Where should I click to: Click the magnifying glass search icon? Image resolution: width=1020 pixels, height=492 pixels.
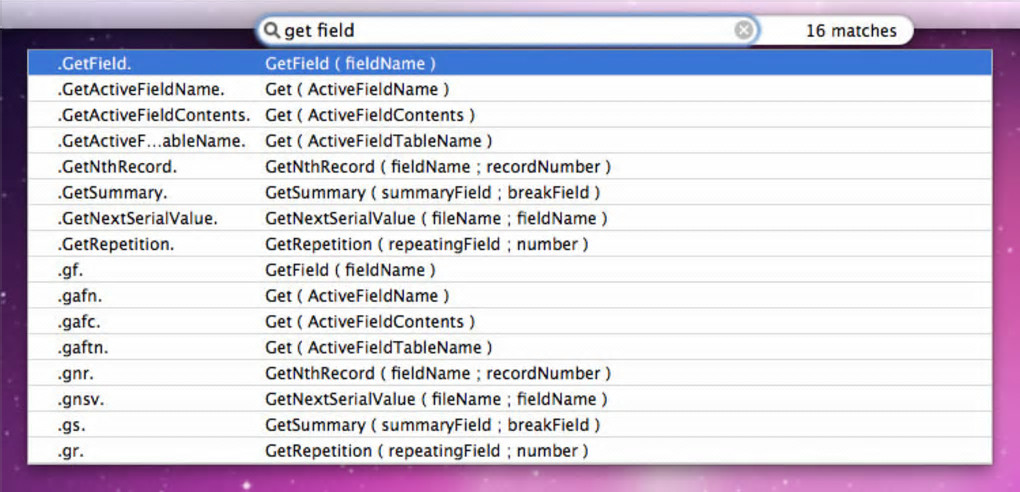271,31
